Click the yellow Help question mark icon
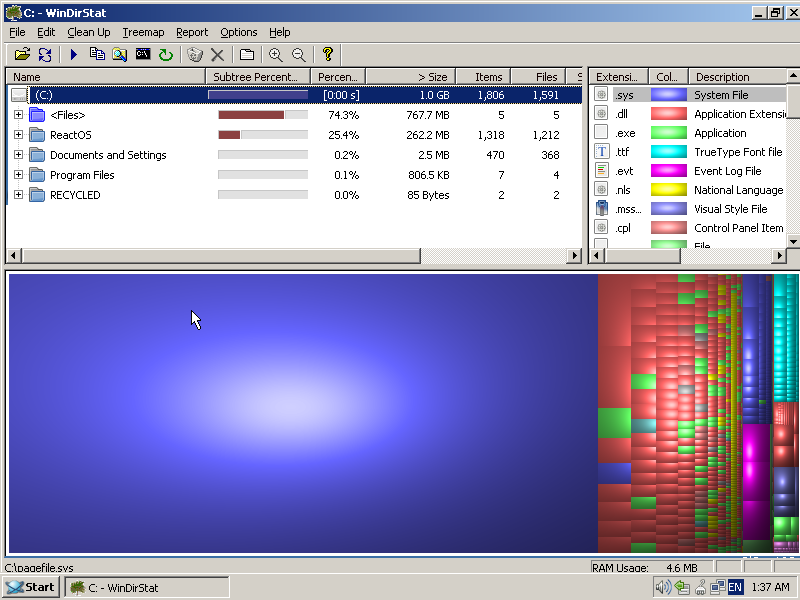This screenshot has width=800, height=600. 328,54
